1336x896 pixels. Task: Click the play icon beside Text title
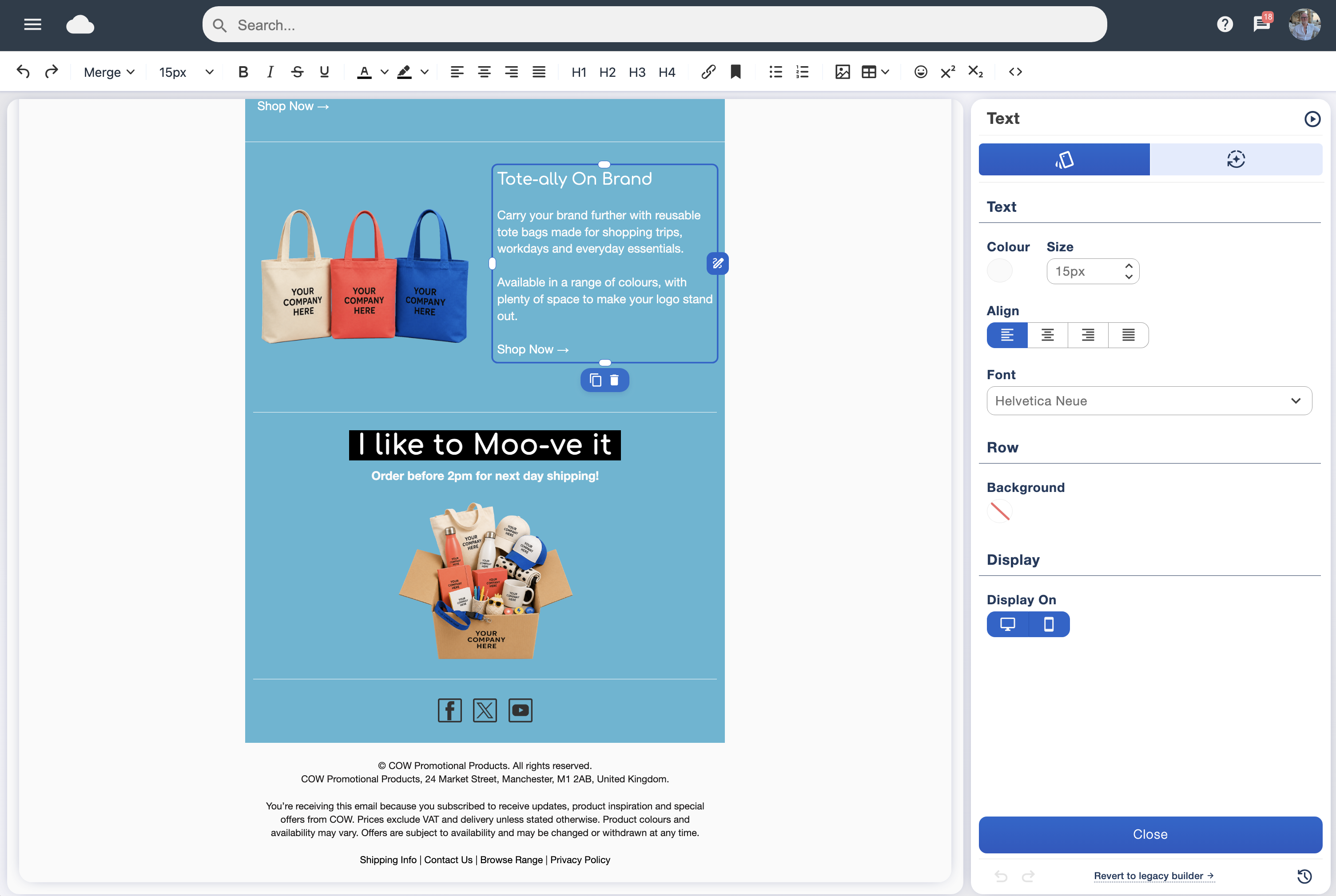[x=1312, y=119]
